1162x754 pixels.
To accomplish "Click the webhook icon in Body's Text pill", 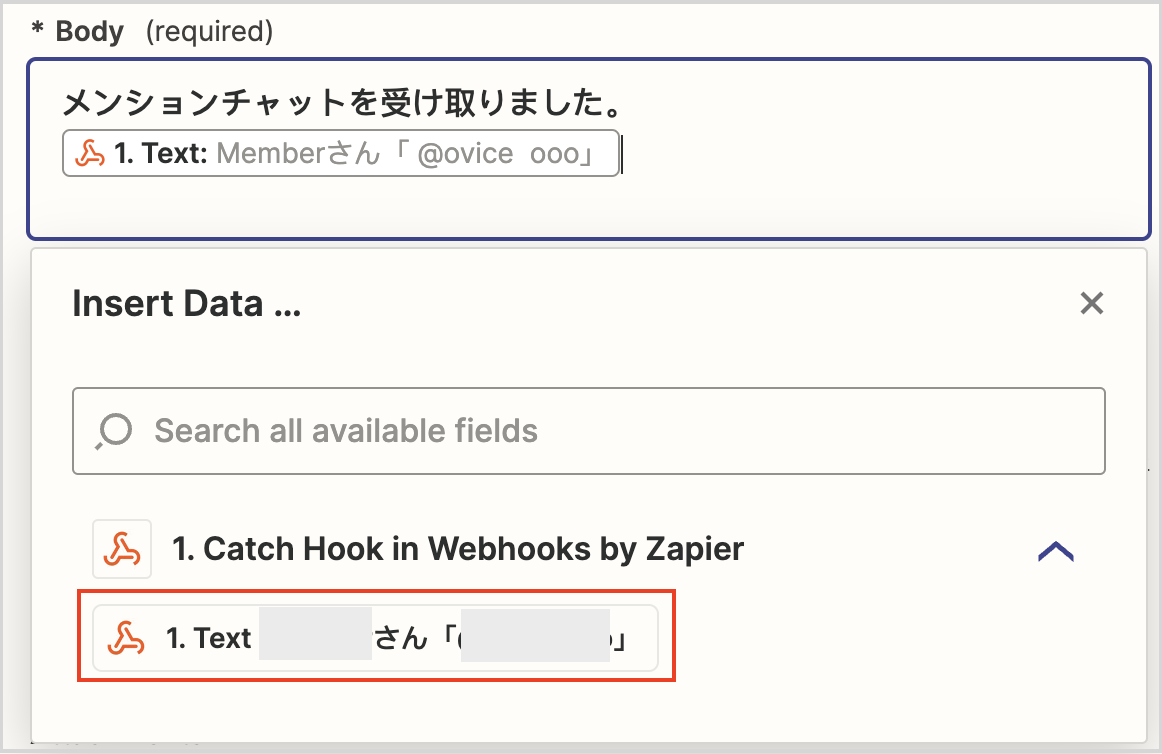I will coord(90,154).
